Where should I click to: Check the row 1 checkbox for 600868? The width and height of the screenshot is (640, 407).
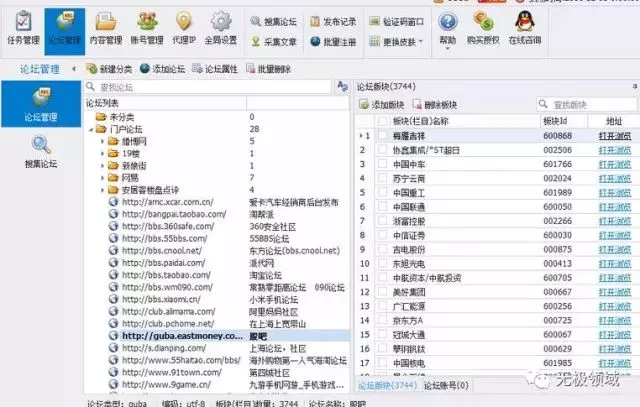click(382, 136)
